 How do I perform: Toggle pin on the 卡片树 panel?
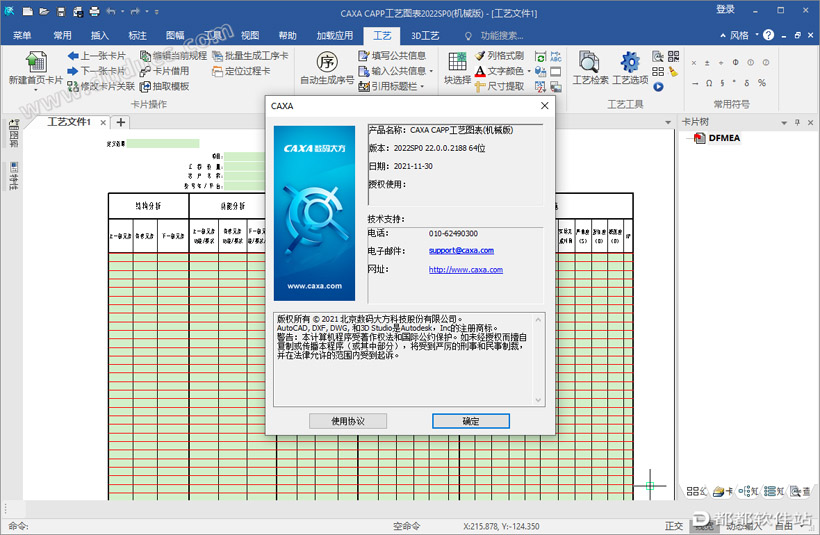point(798,122)
